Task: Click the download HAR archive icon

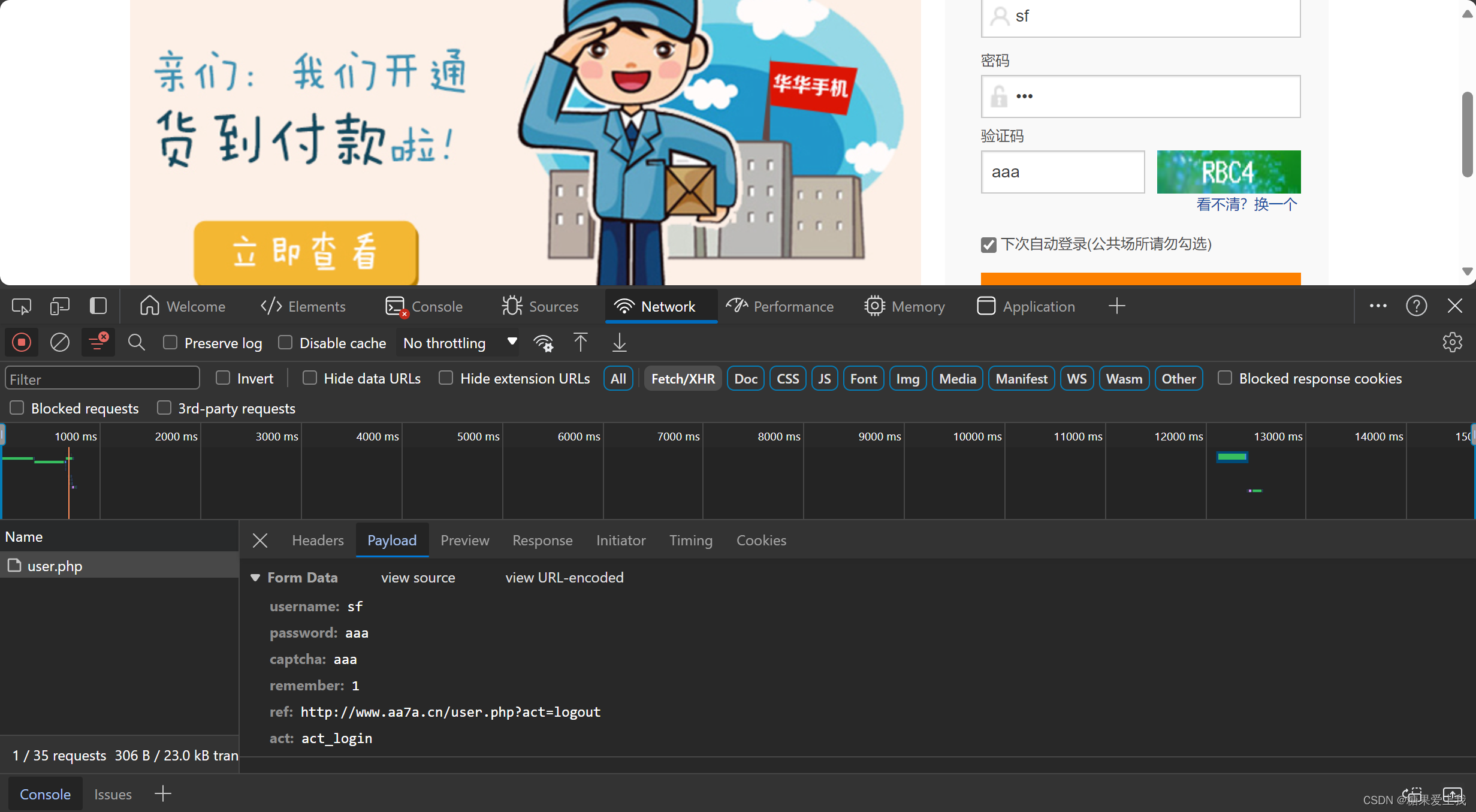Action: pyautogui.click(x=620, y=342)
